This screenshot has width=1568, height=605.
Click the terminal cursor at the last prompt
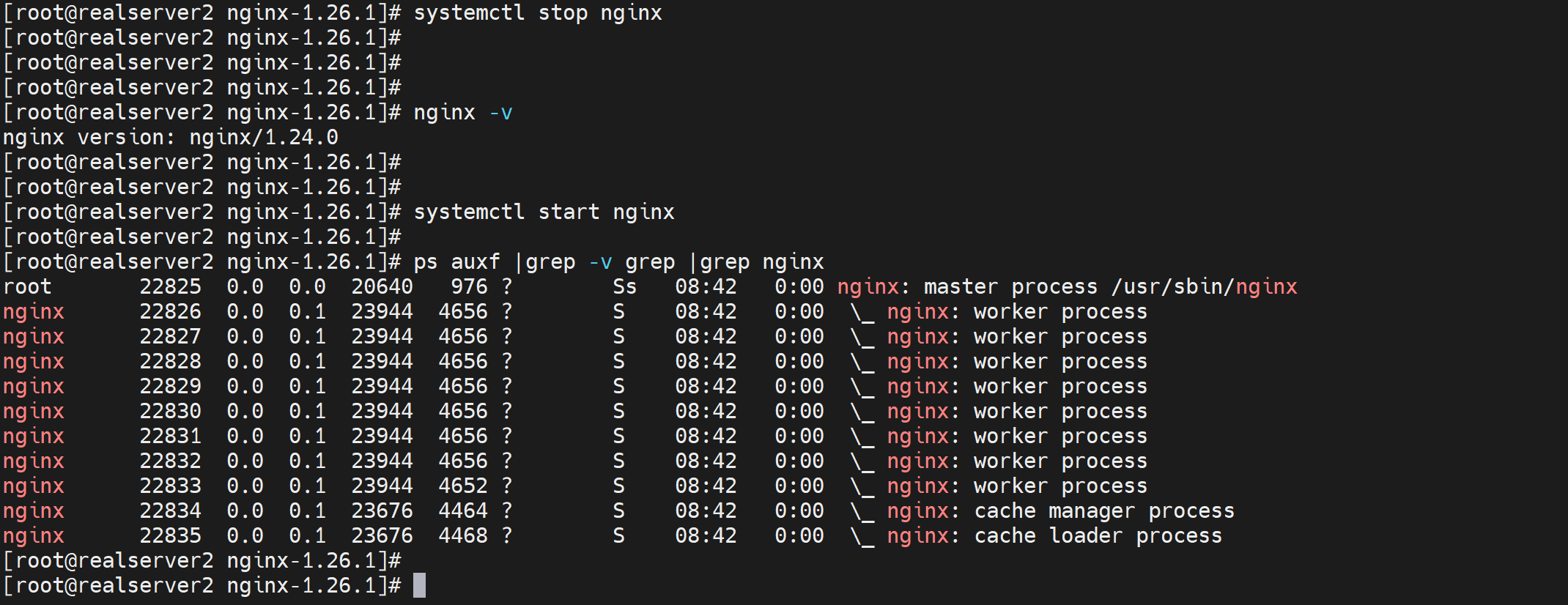tap(419, 585)
